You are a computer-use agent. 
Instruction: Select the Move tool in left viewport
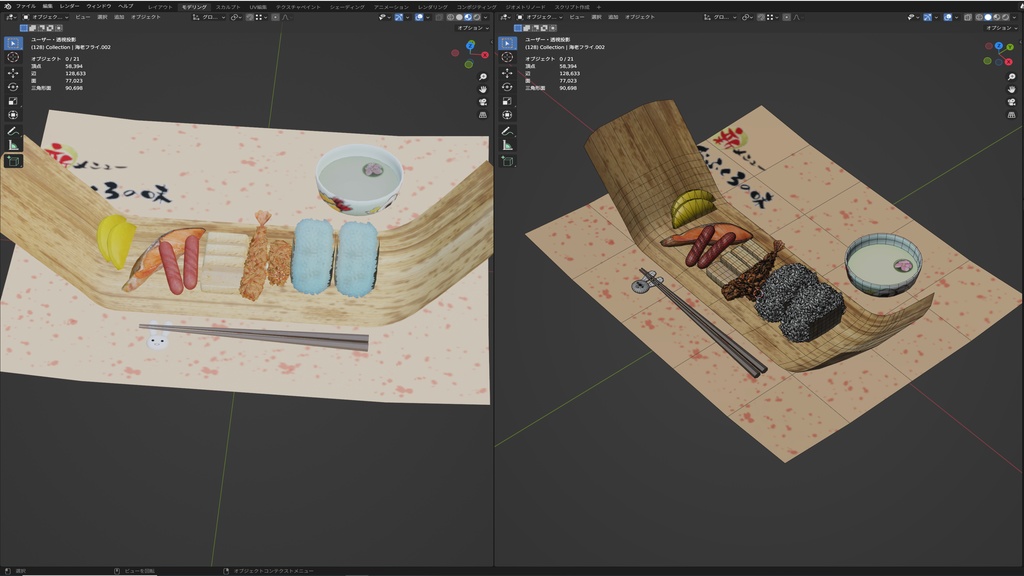(13, 73)
